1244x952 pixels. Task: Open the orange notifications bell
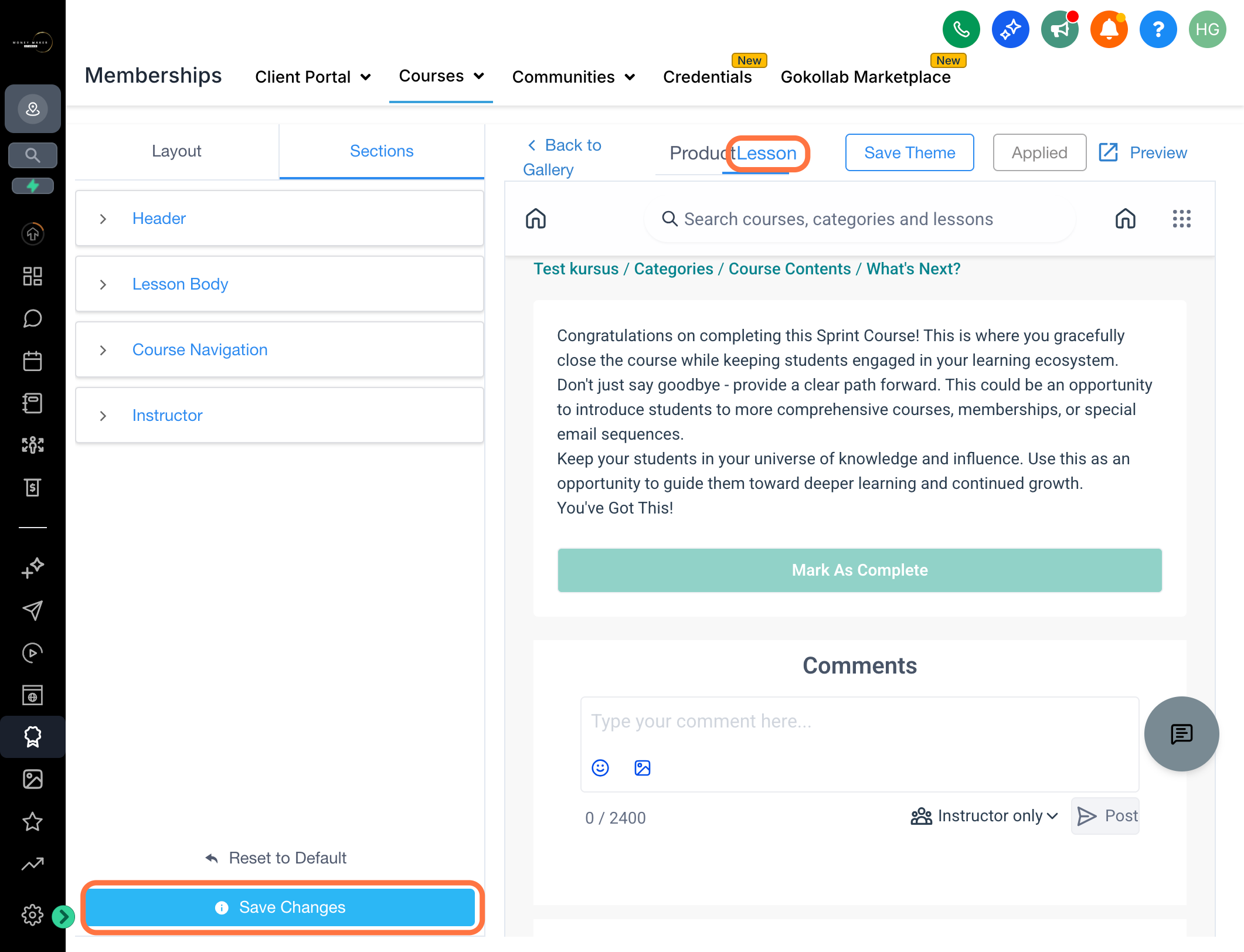pos(1109,29)
